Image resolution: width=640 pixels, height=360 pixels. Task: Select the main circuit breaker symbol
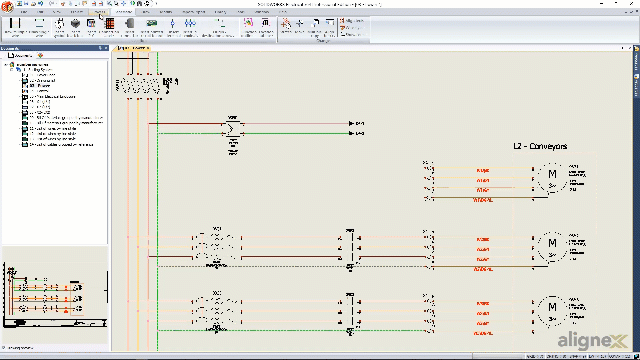click(139, 86)
